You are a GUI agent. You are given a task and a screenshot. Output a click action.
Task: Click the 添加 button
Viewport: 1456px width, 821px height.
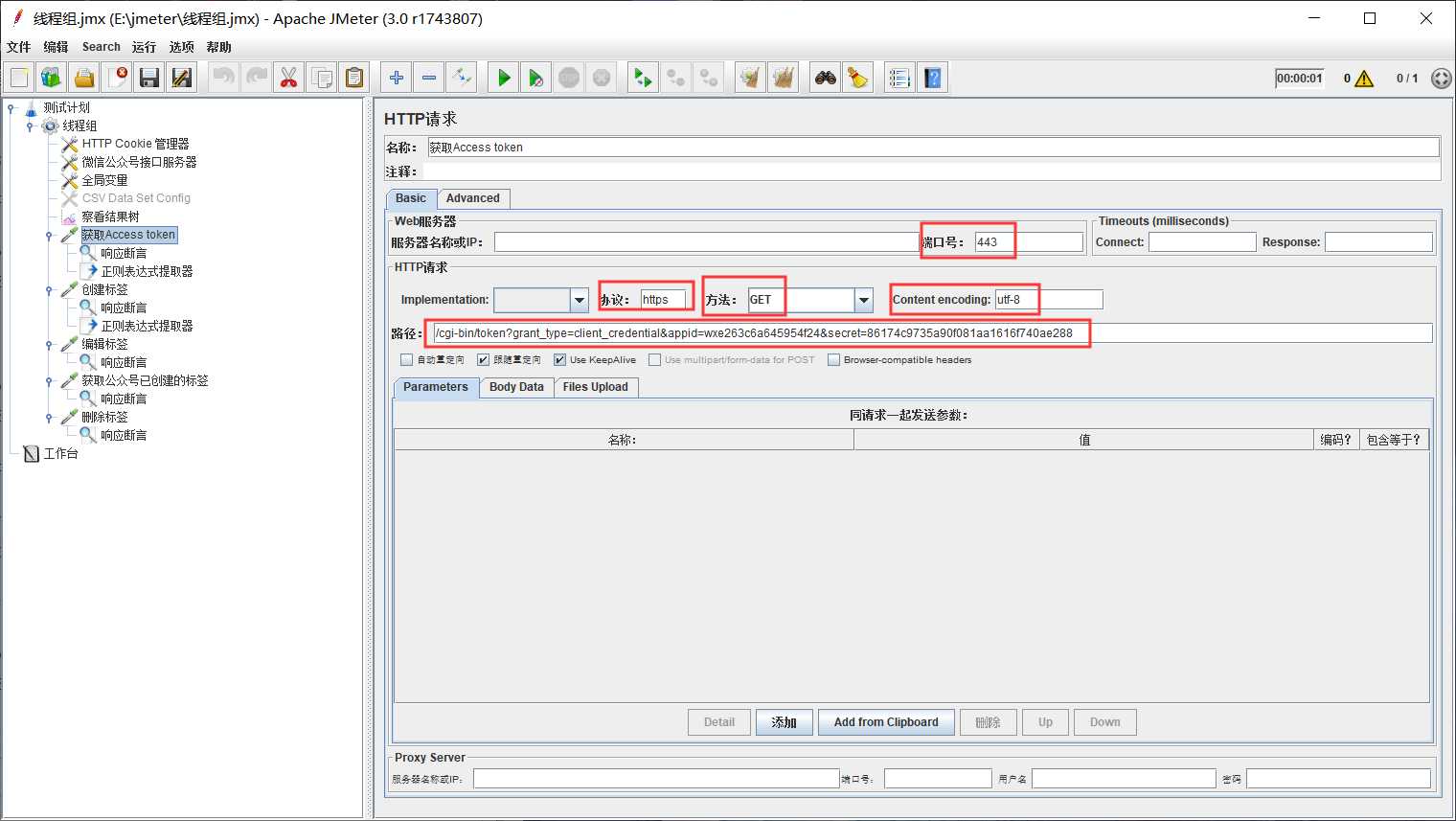784,722
